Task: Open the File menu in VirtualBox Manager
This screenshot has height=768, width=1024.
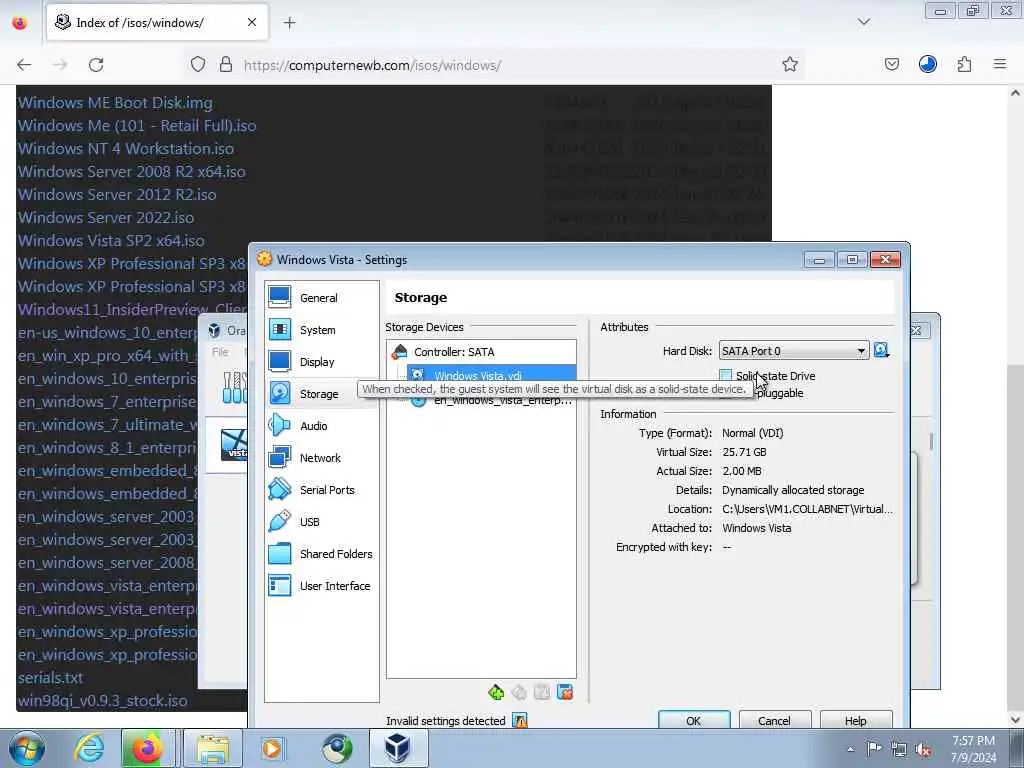Action: [220, 352]
